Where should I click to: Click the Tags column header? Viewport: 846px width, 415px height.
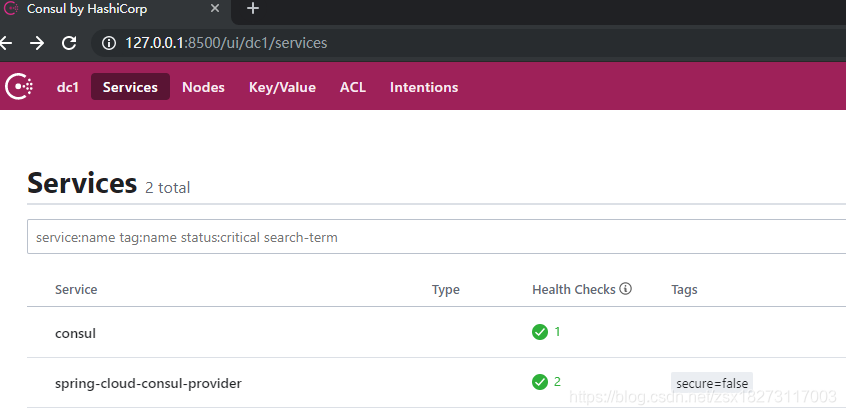pos(684,290)
